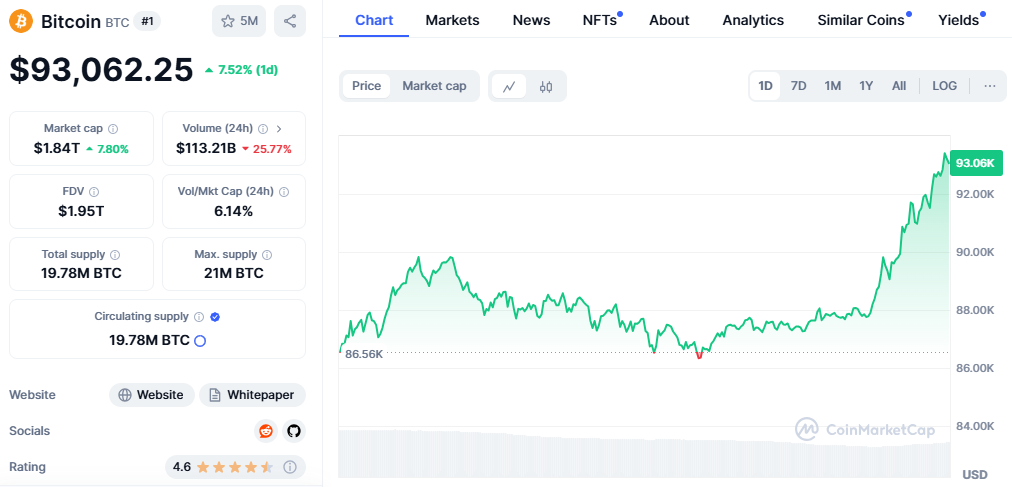Open the Similar Coins tab

861,20
